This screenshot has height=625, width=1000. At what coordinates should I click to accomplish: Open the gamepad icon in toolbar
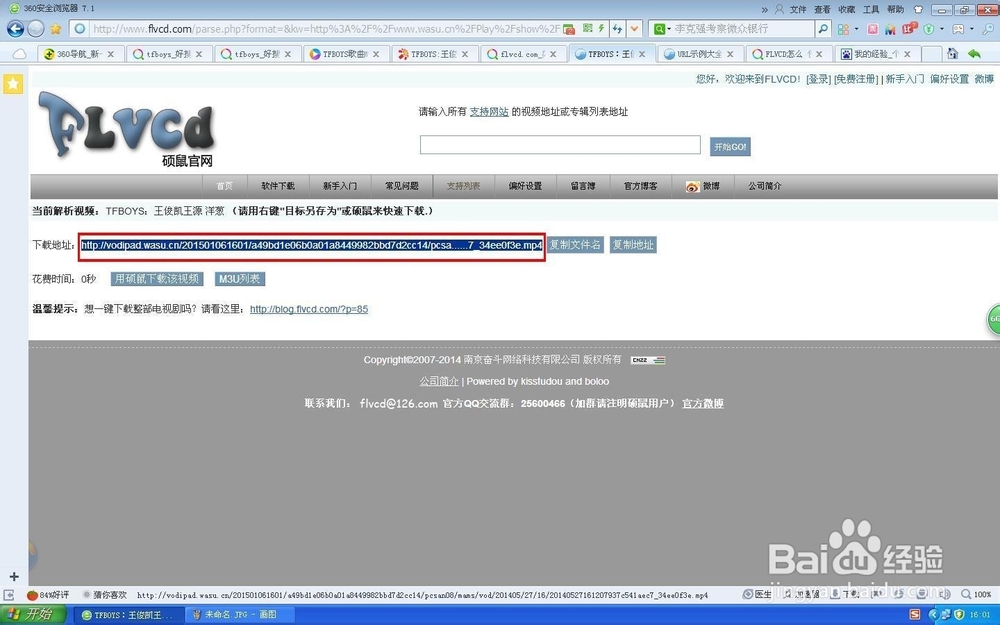tap(958, 29)
